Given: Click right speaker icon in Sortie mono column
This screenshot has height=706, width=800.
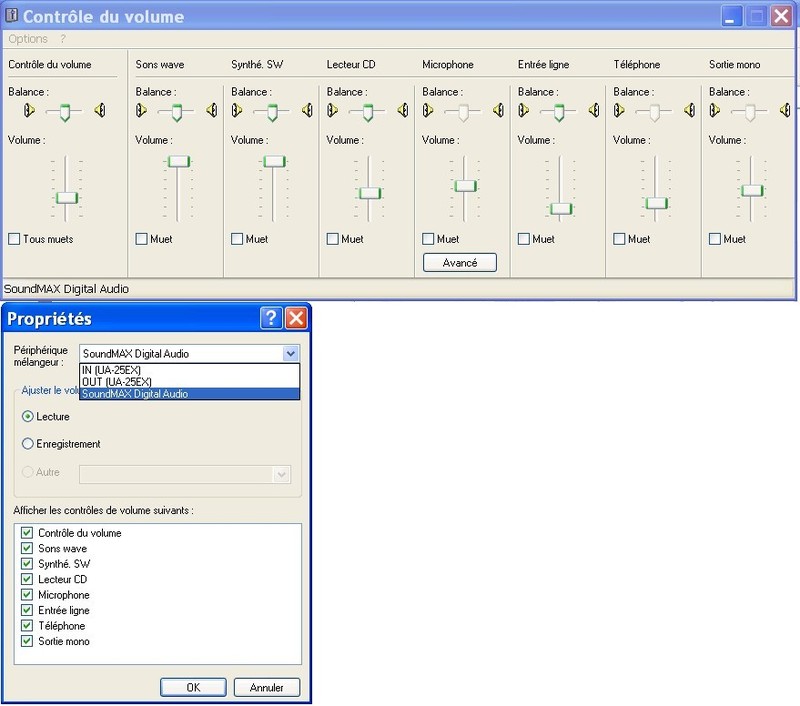Looking at the screenshot, I should point(785,111).
